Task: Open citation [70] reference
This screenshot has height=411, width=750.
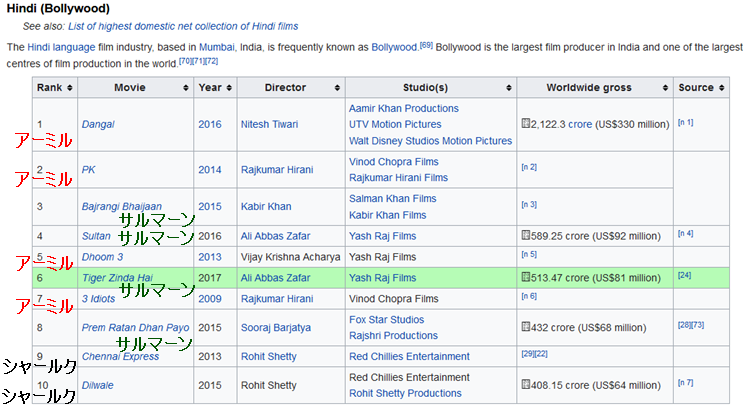Action: [185, 61]
